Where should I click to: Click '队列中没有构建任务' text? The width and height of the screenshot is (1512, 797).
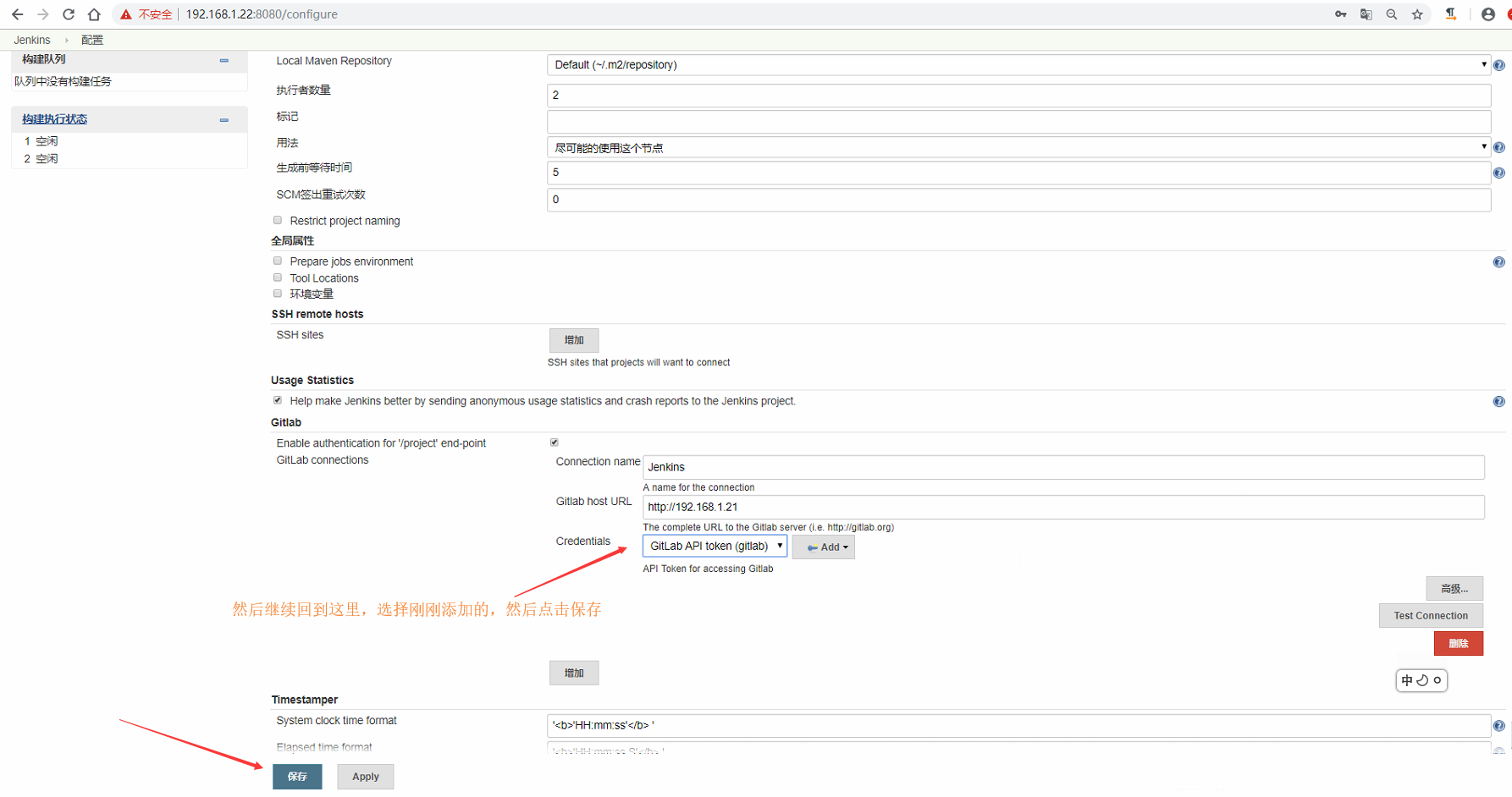[x=63, y=81]
